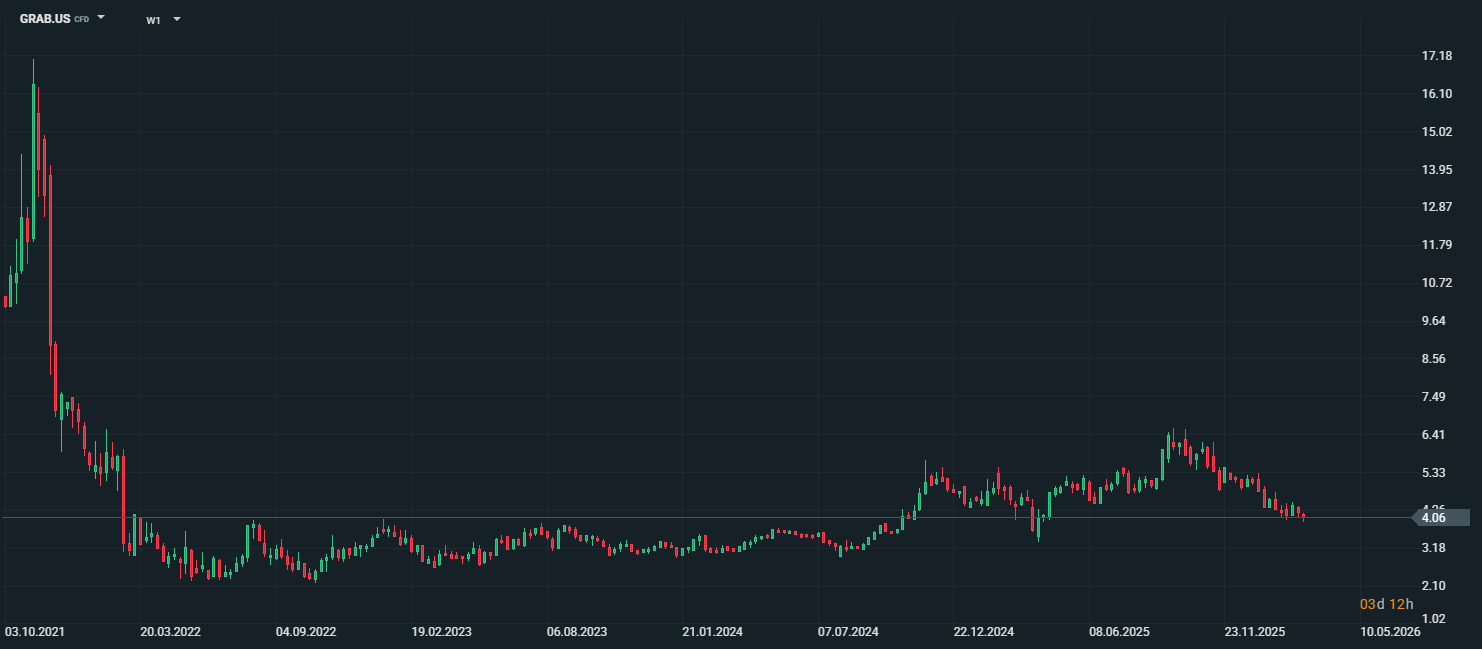1482x649 pixels.
Task: Click the 7.49 price axis label
Action: pyautogui.click(x=1436, y=397)
